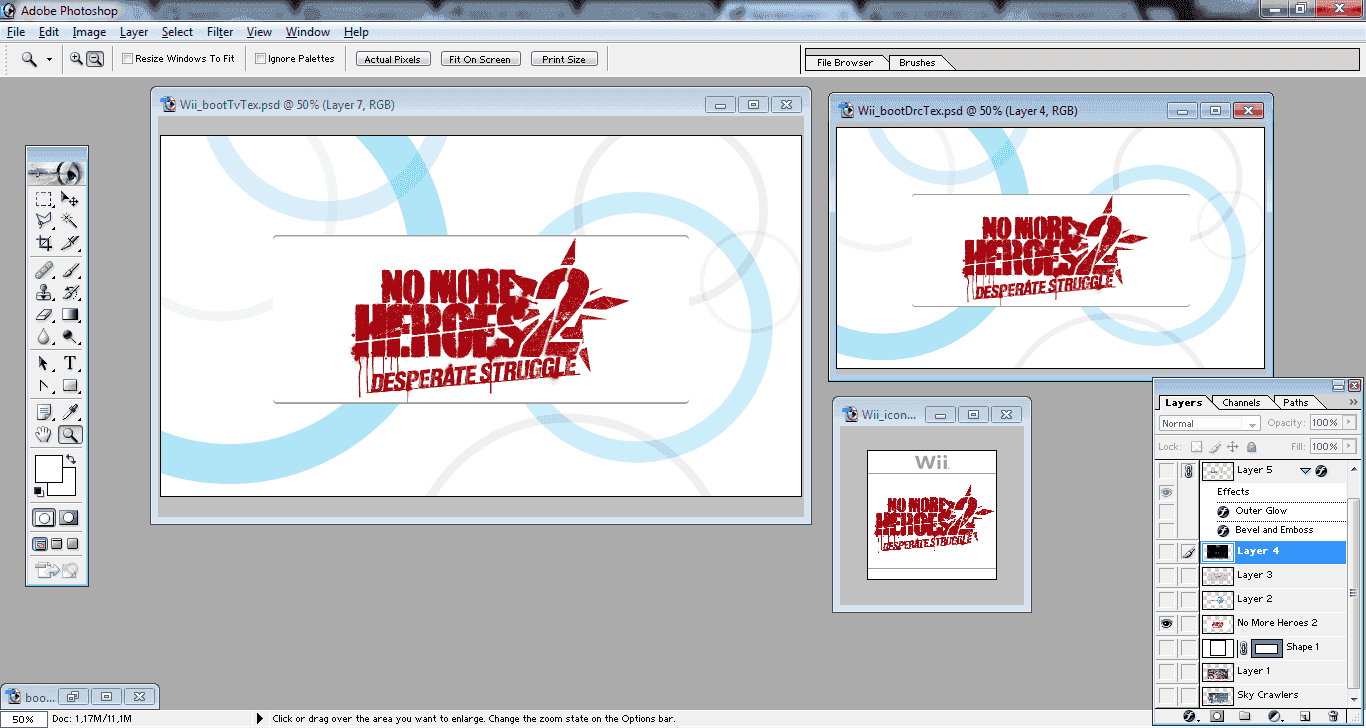Screen dimensions: 1366x728
Task: Select the Magic Wand tool
Action: coord(70,220)
